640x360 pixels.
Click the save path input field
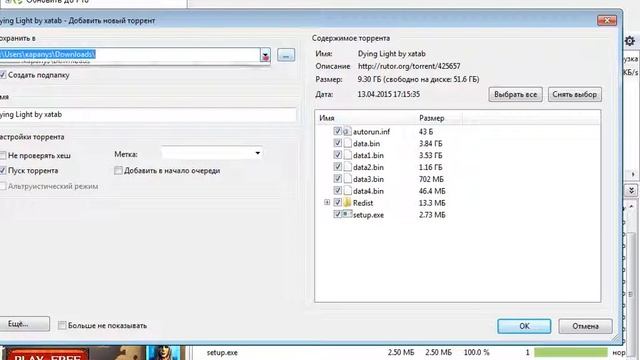pyautogui.click(x=130, y=55)
